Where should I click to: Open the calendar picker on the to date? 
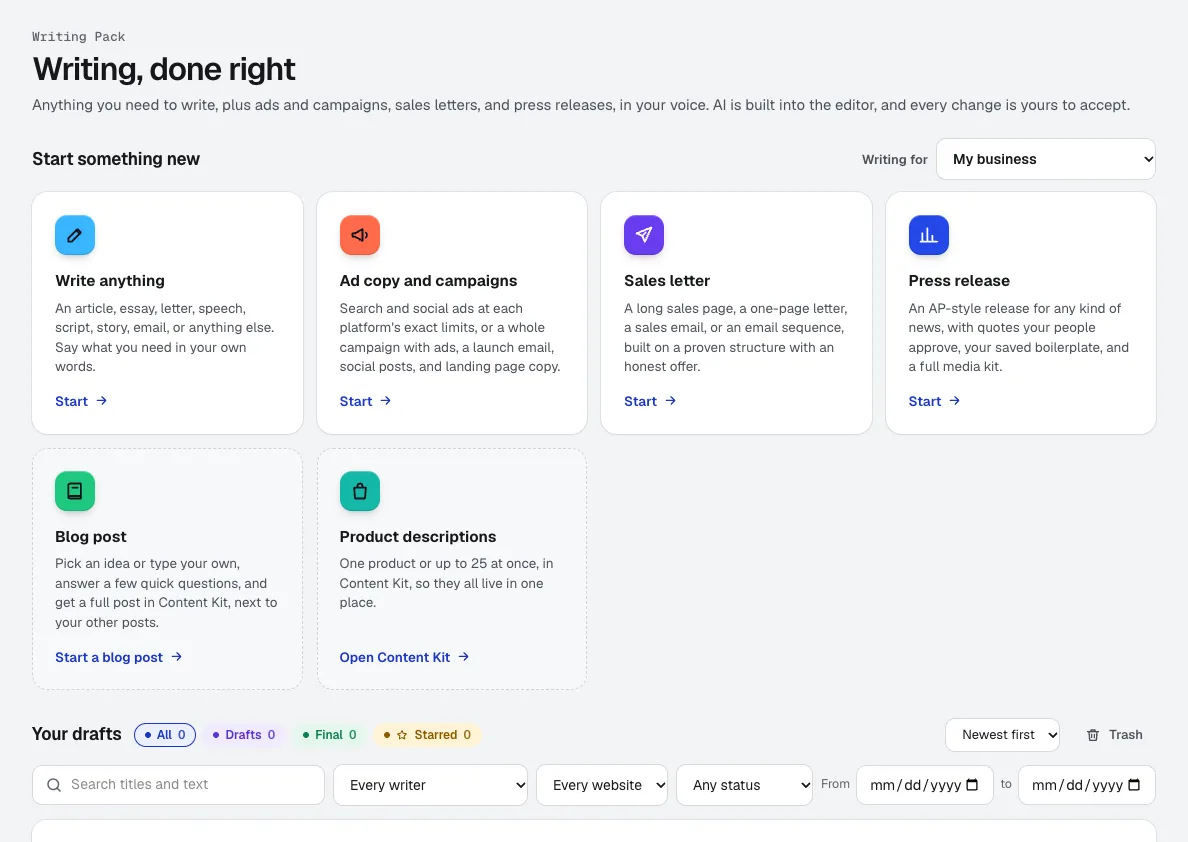1134,785
